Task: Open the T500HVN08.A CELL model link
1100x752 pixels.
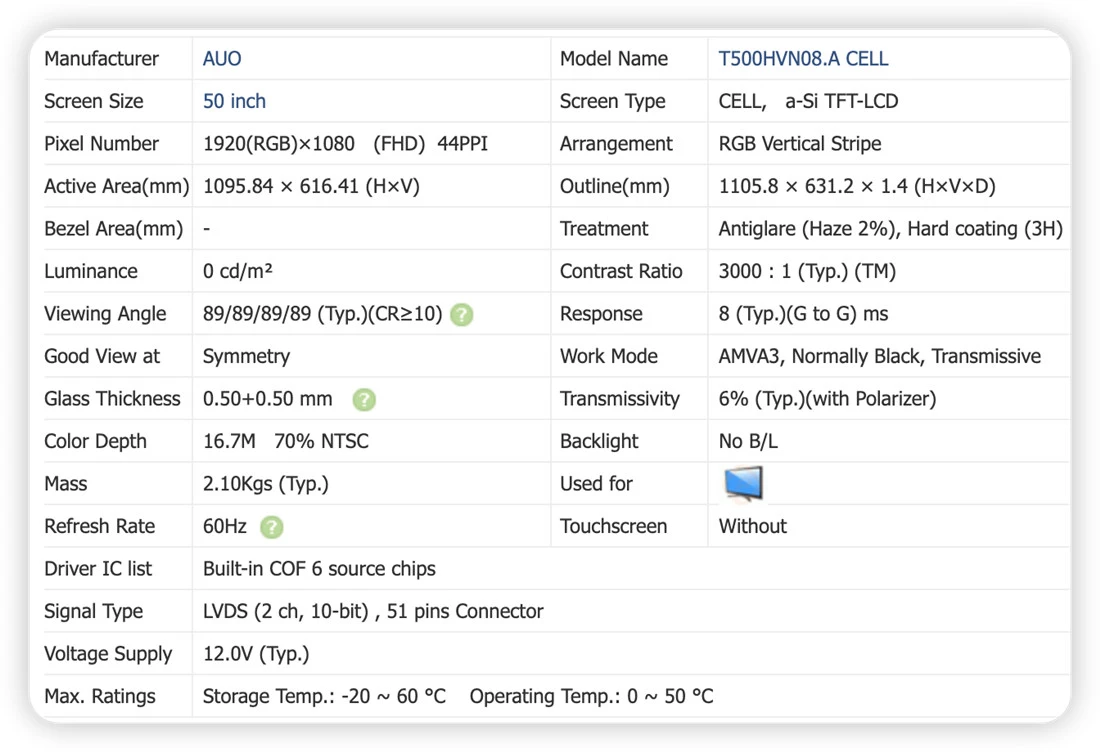Action: point(803,58)
